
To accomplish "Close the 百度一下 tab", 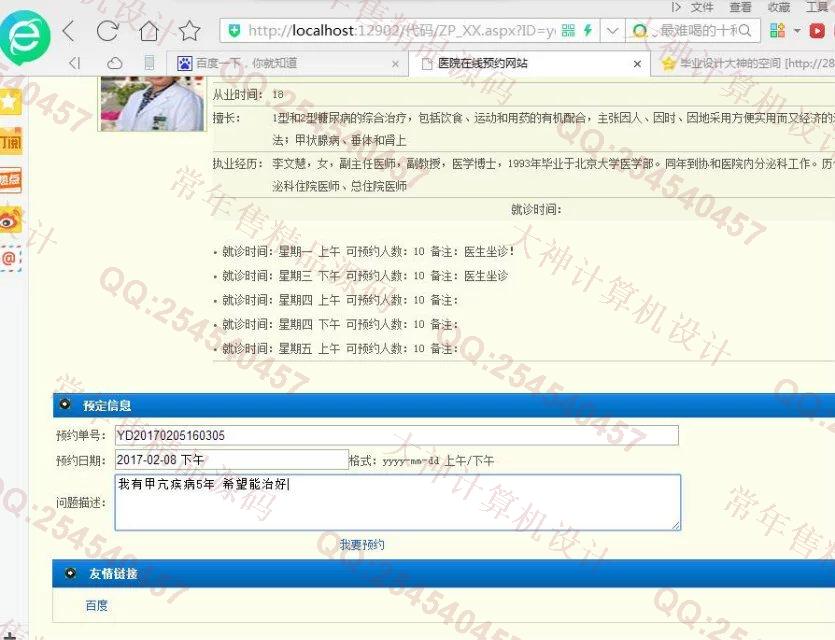I will [395, 64].
